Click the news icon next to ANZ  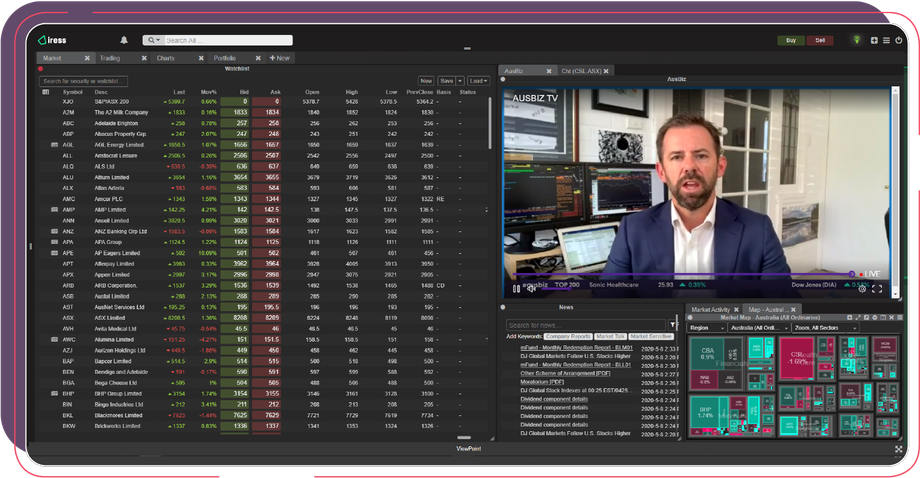pyautogui.click(x=55, y=231)
